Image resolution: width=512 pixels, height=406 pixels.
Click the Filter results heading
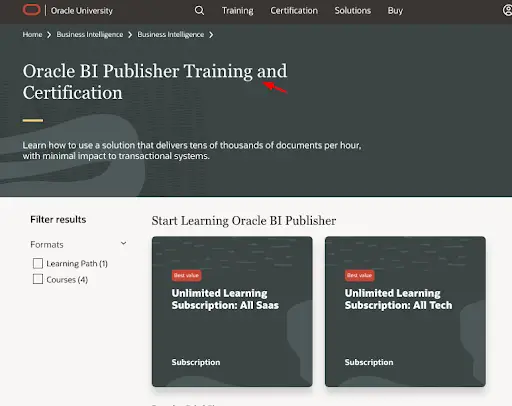click(x=58, y=220)
